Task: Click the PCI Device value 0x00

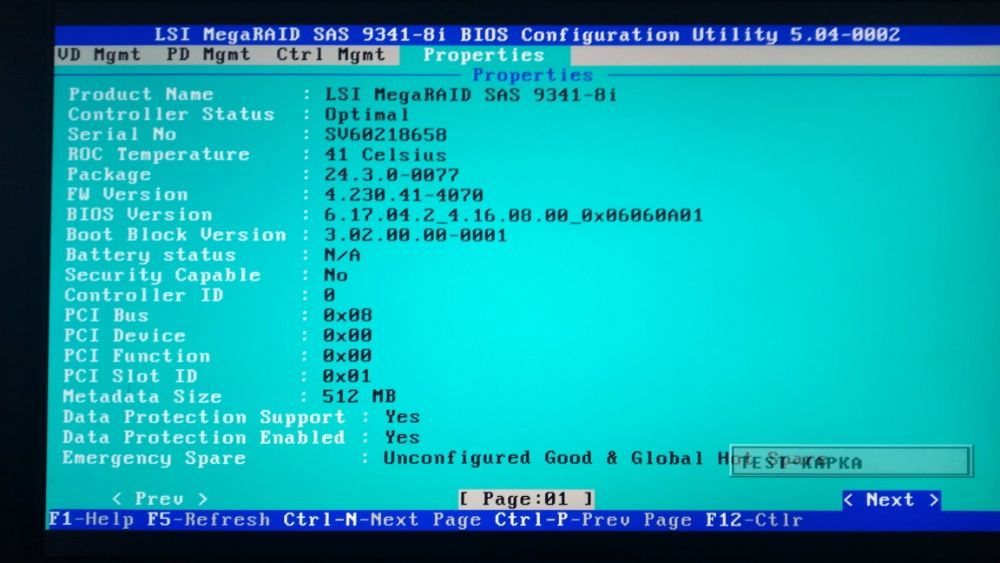Action: 348,336
